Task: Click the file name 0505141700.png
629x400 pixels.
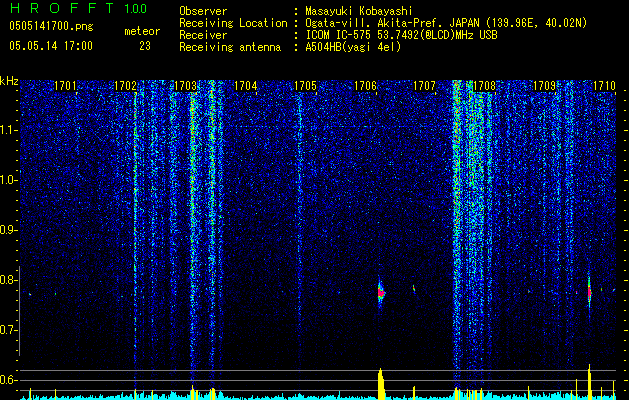Action: [x=51, y=27]
